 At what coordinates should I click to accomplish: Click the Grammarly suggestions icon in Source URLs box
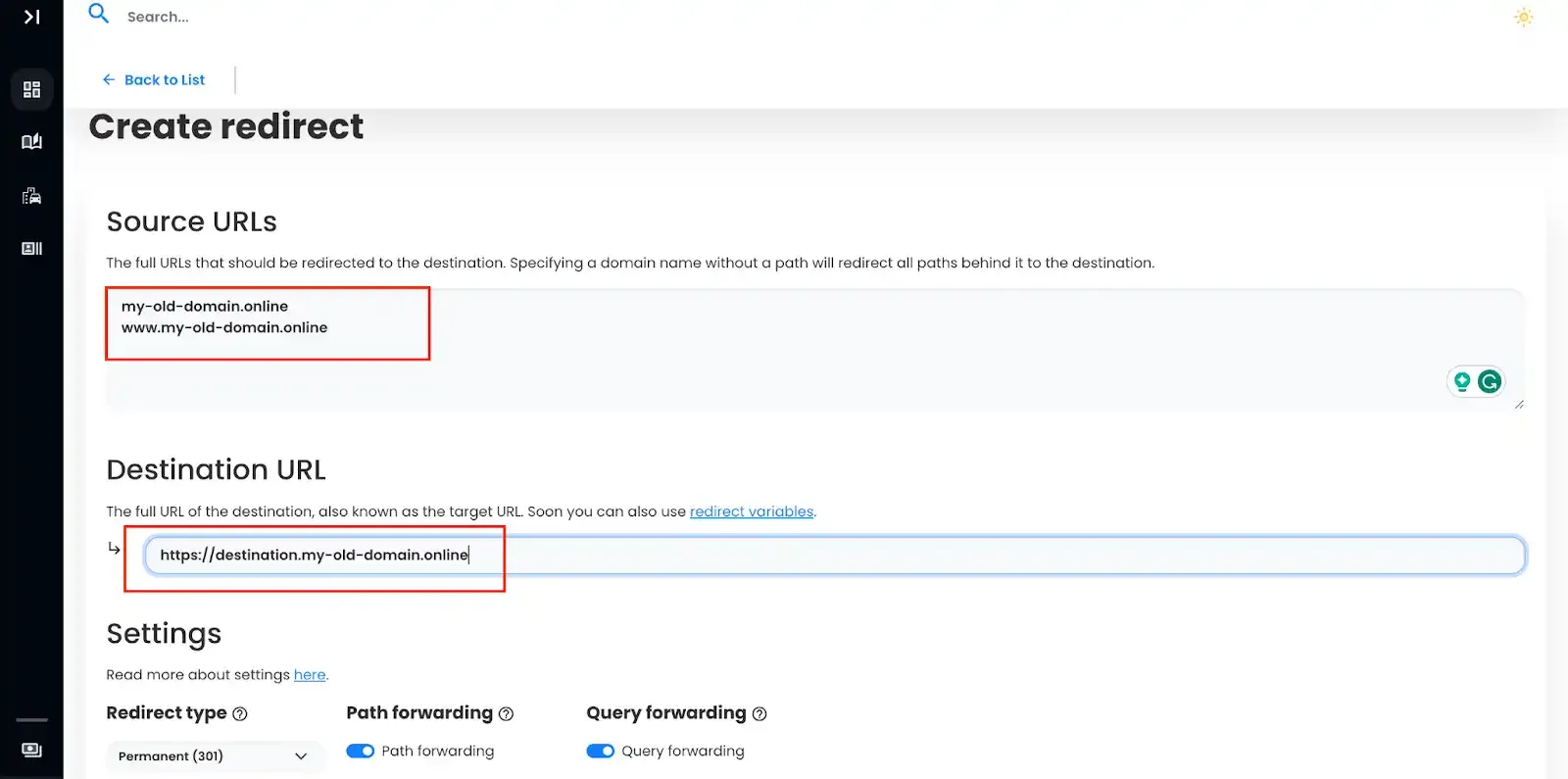(x=1462, y=381)
